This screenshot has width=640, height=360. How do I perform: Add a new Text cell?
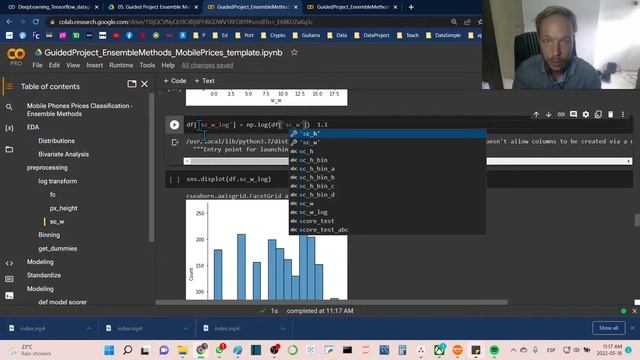pos(204,81)
